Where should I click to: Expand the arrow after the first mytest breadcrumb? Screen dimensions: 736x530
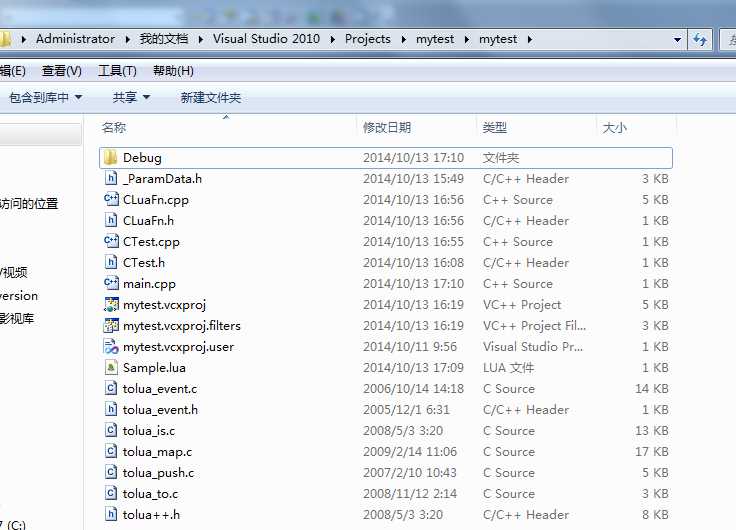click(x=467, y=39)
